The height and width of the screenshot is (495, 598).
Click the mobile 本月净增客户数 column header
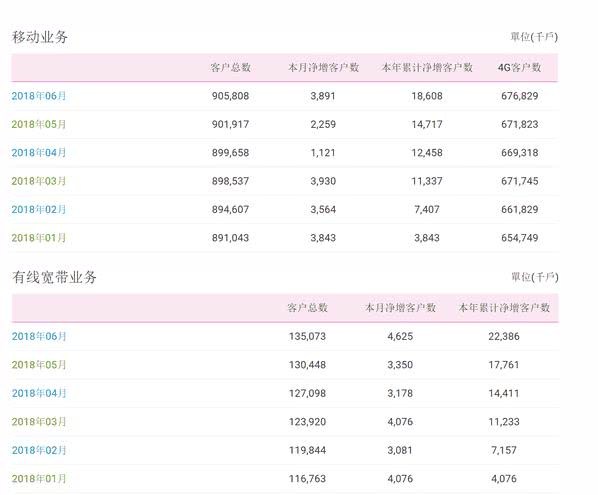coord(323,68)
